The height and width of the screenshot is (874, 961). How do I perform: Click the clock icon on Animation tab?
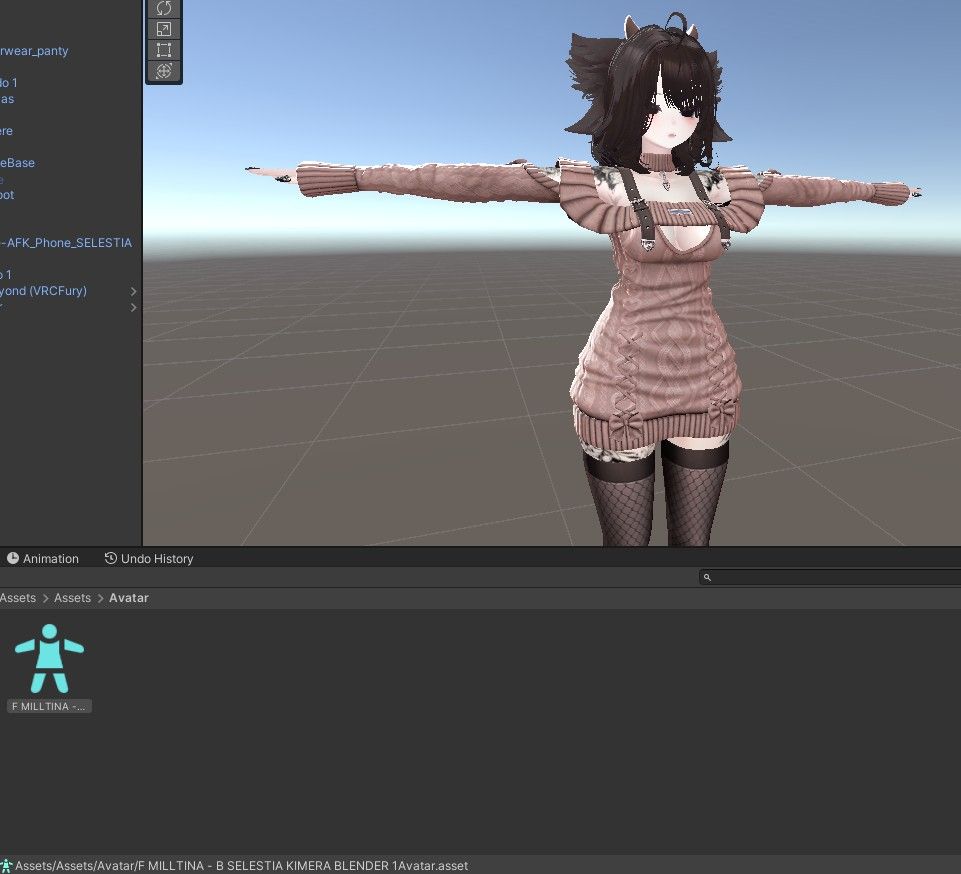tap(13, 558)
